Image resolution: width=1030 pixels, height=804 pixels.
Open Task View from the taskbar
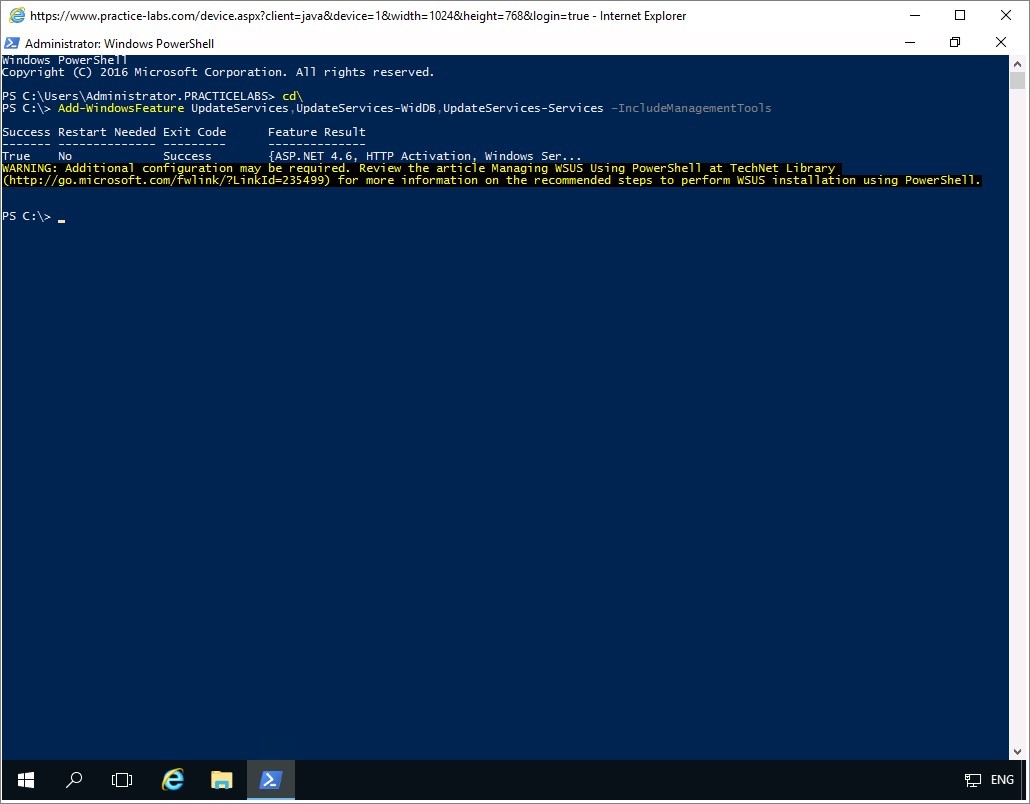[x=122, y=780]
